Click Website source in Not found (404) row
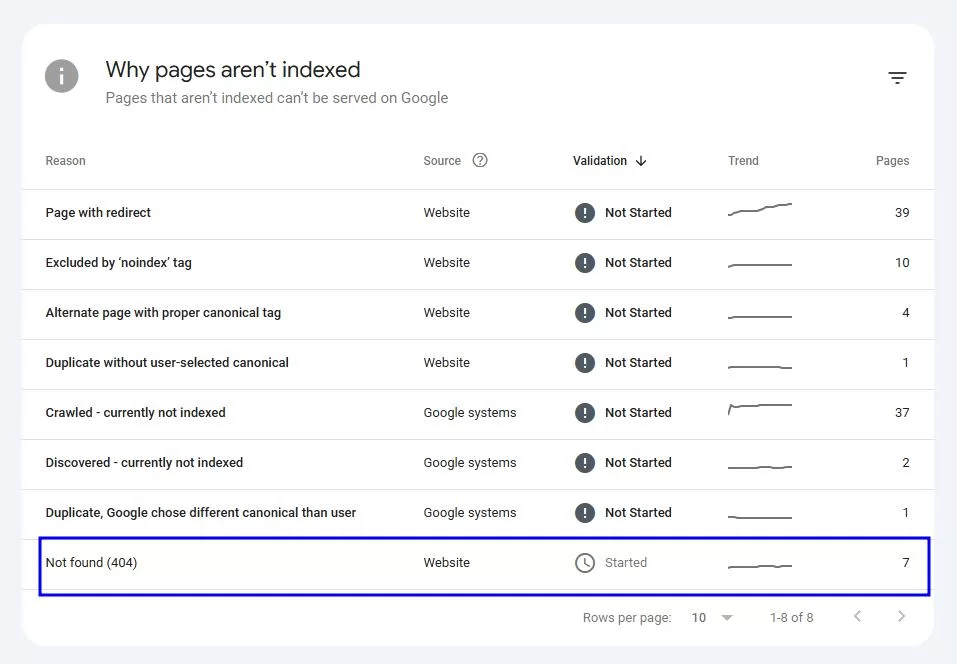 [x=446, y=563]
